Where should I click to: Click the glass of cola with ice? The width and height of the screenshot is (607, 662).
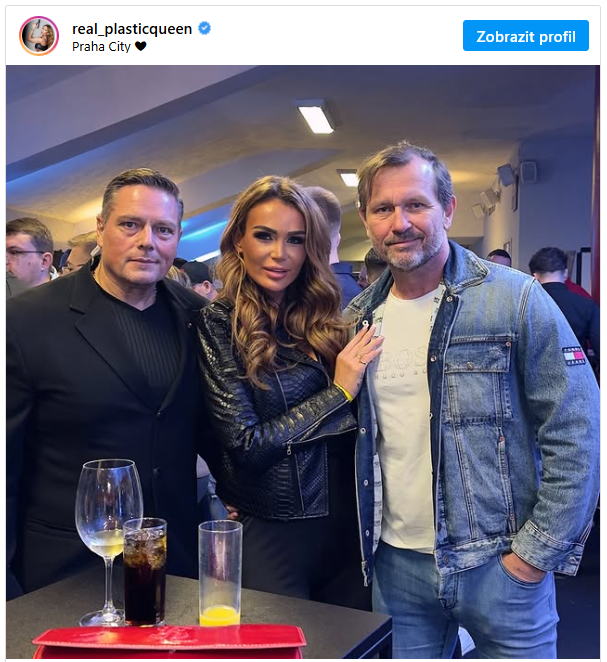pyautogui.click(x=145, y=572)
